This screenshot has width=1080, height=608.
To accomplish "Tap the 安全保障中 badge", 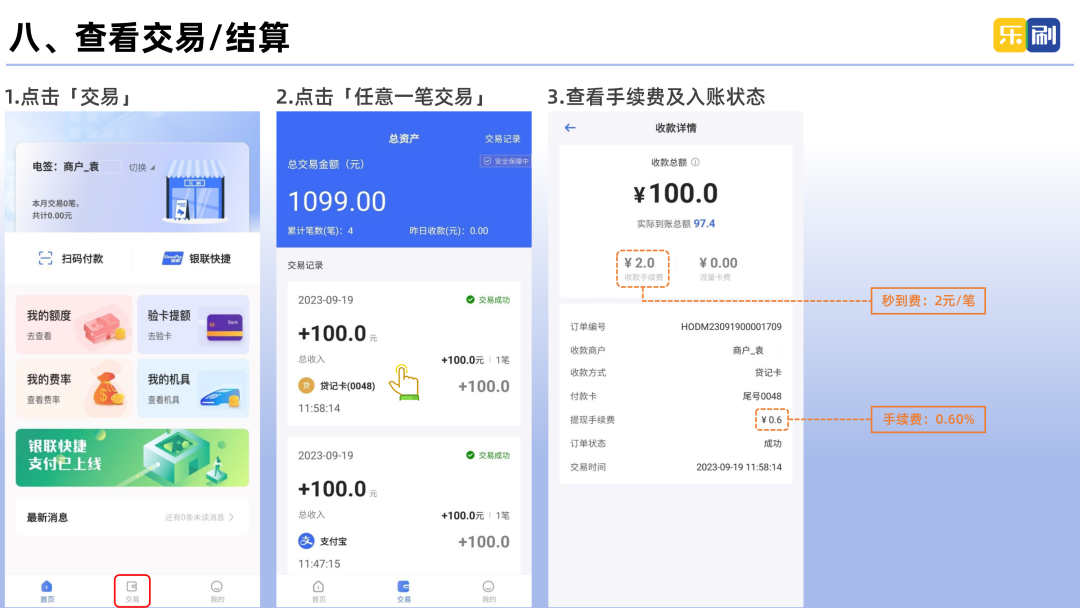I will click(x=506, y=161).
